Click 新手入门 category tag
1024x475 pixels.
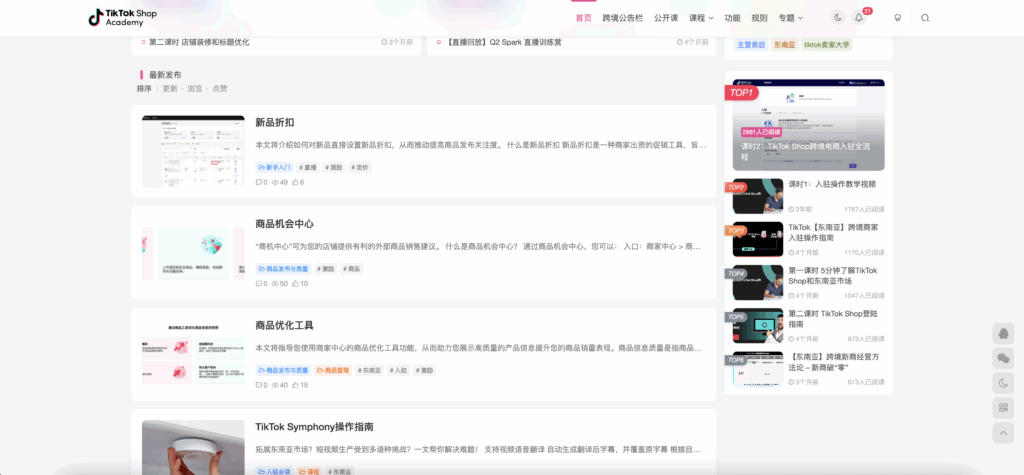click(x=274, y=167)
